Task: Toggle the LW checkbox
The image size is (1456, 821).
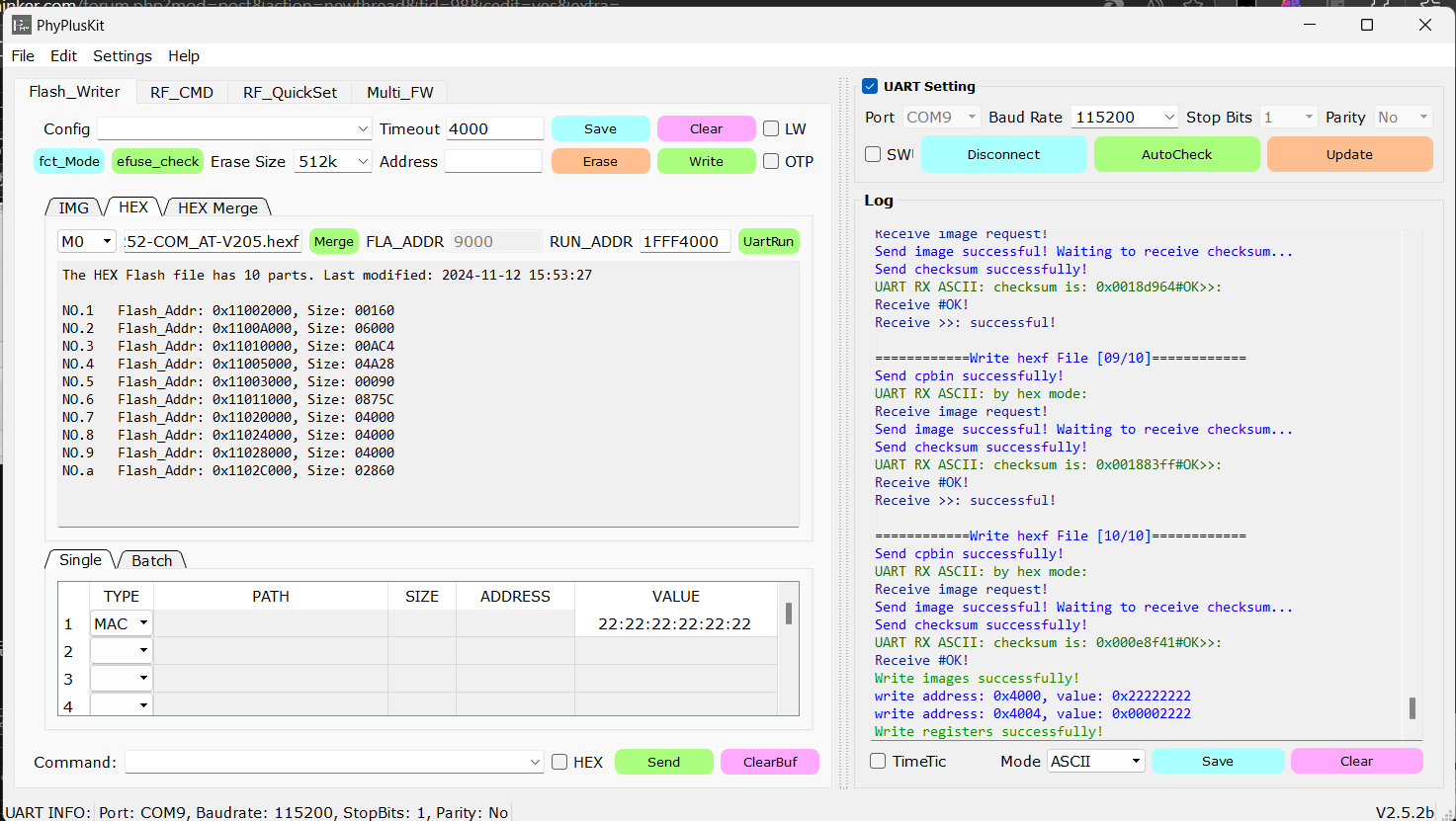Action: tap(771, 128)
